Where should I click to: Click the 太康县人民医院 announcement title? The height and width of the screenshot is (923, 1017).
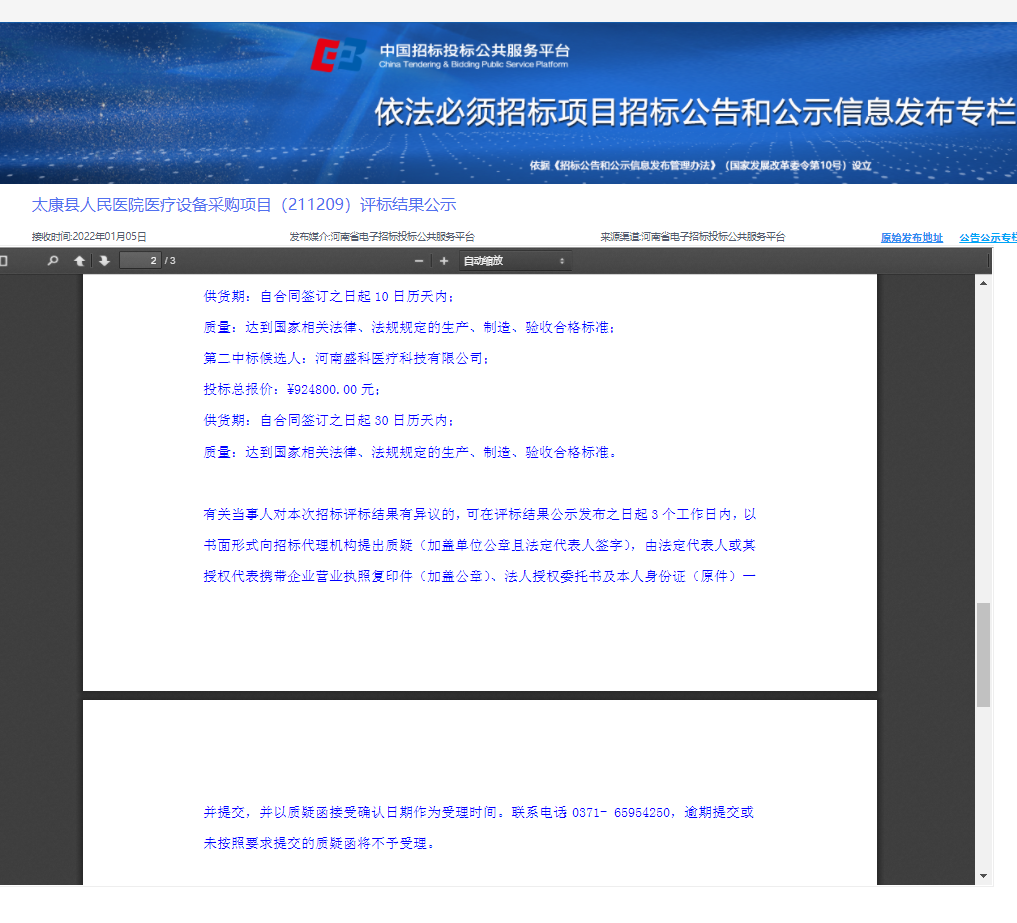[x=244, y=205]
